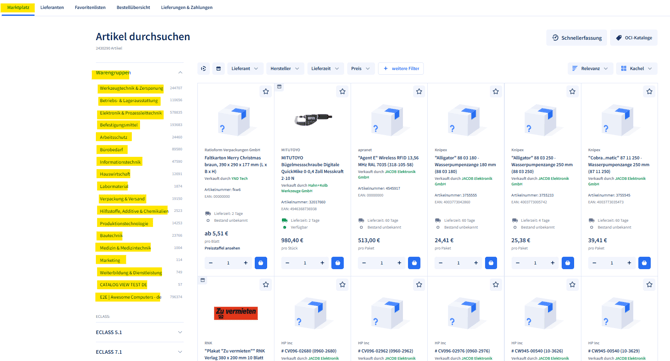Click the catalog icon left of Lieferant filter
This screenshot has height=361, width=670.
[x=218, y=68]
